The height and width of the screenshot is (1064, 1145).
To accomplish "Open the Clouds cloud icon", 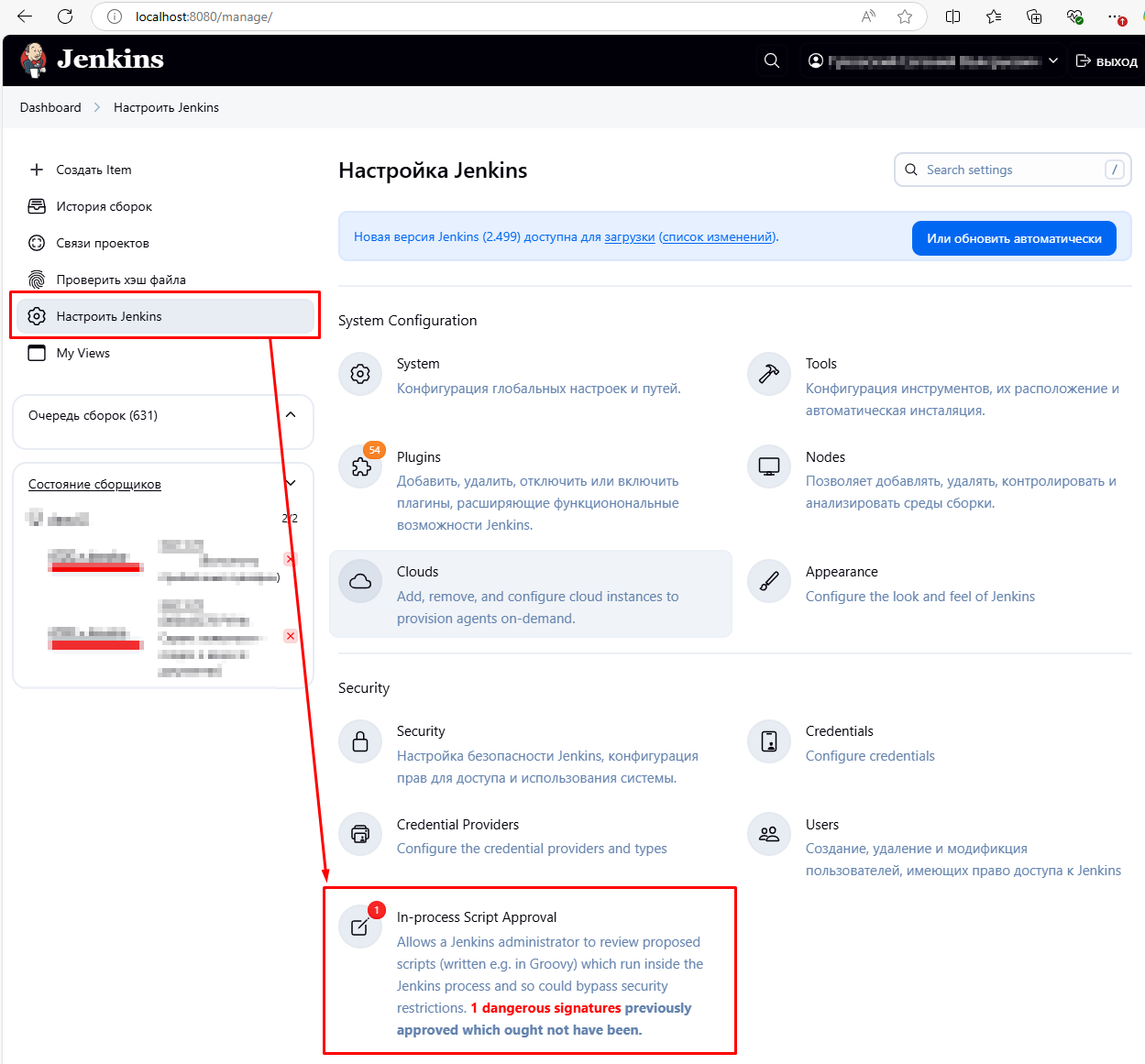I will 360,582.
